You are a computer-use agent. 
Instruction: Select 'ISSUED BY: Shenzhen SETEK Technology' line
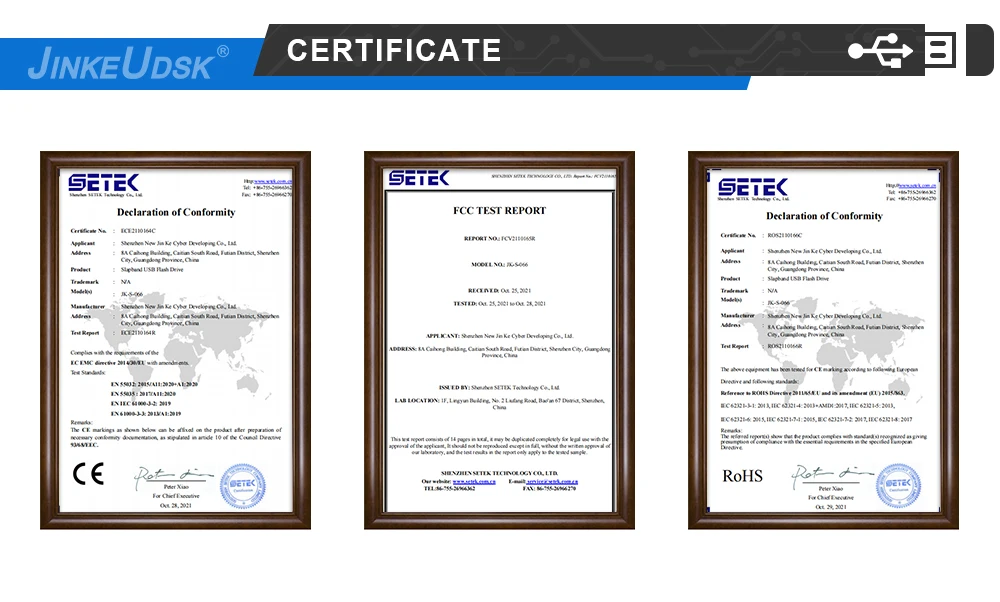(499, 388)
